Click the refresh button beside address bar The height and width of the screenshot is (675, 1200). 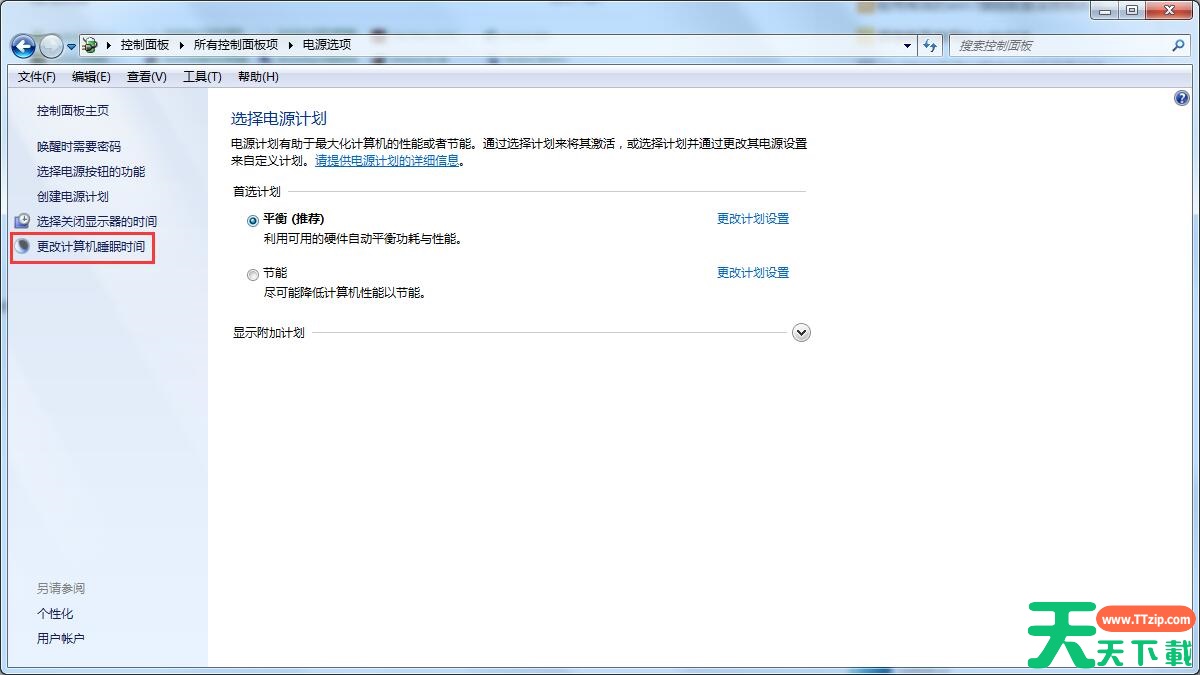point(931,45)
